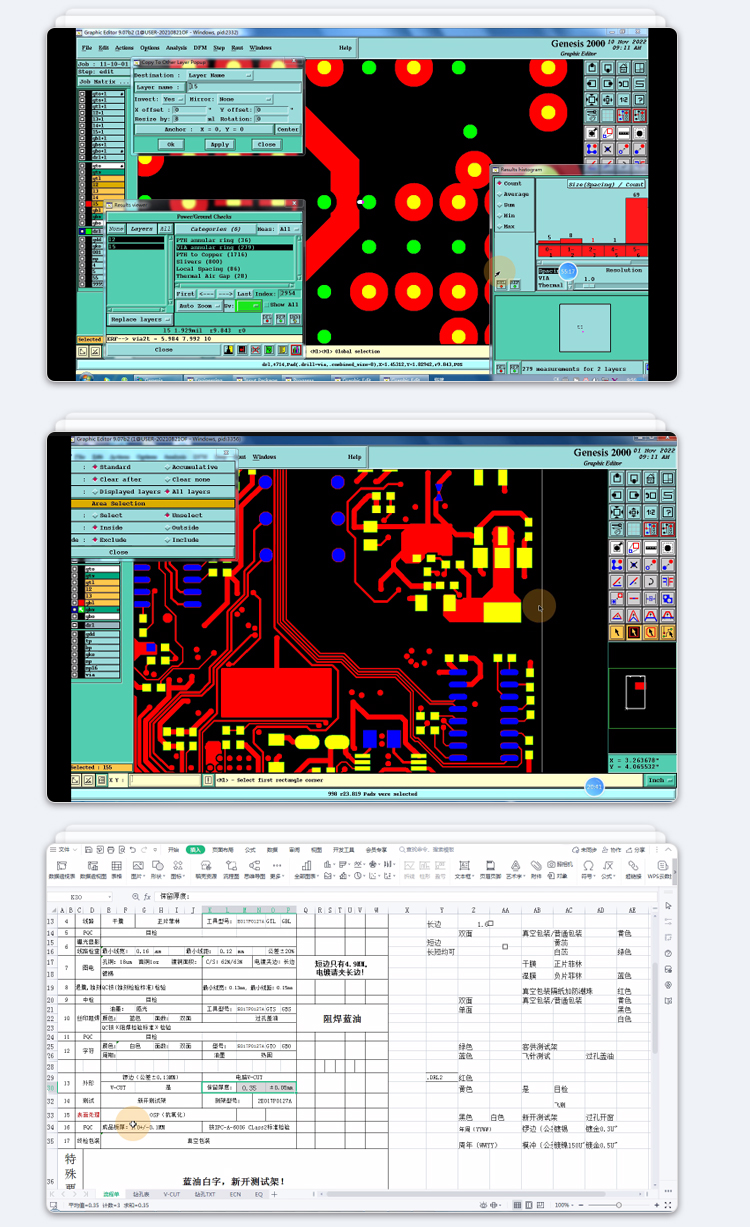750x1227 pixels.
Task: Select the Unselect option under Area Selection
Action: pyautogui.click(x=184, y=515)
